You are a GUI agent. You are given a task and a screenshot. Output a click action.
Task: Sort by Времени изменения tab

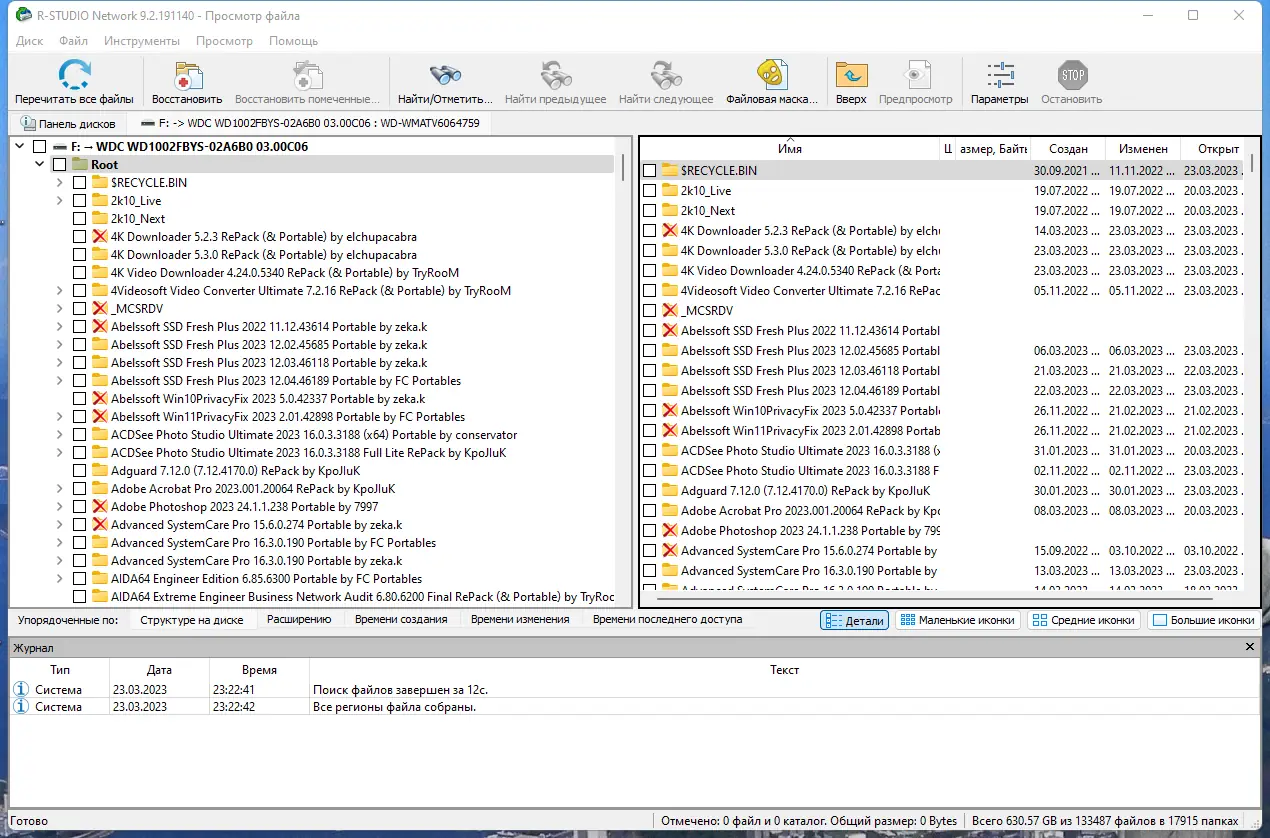[520, 619]
